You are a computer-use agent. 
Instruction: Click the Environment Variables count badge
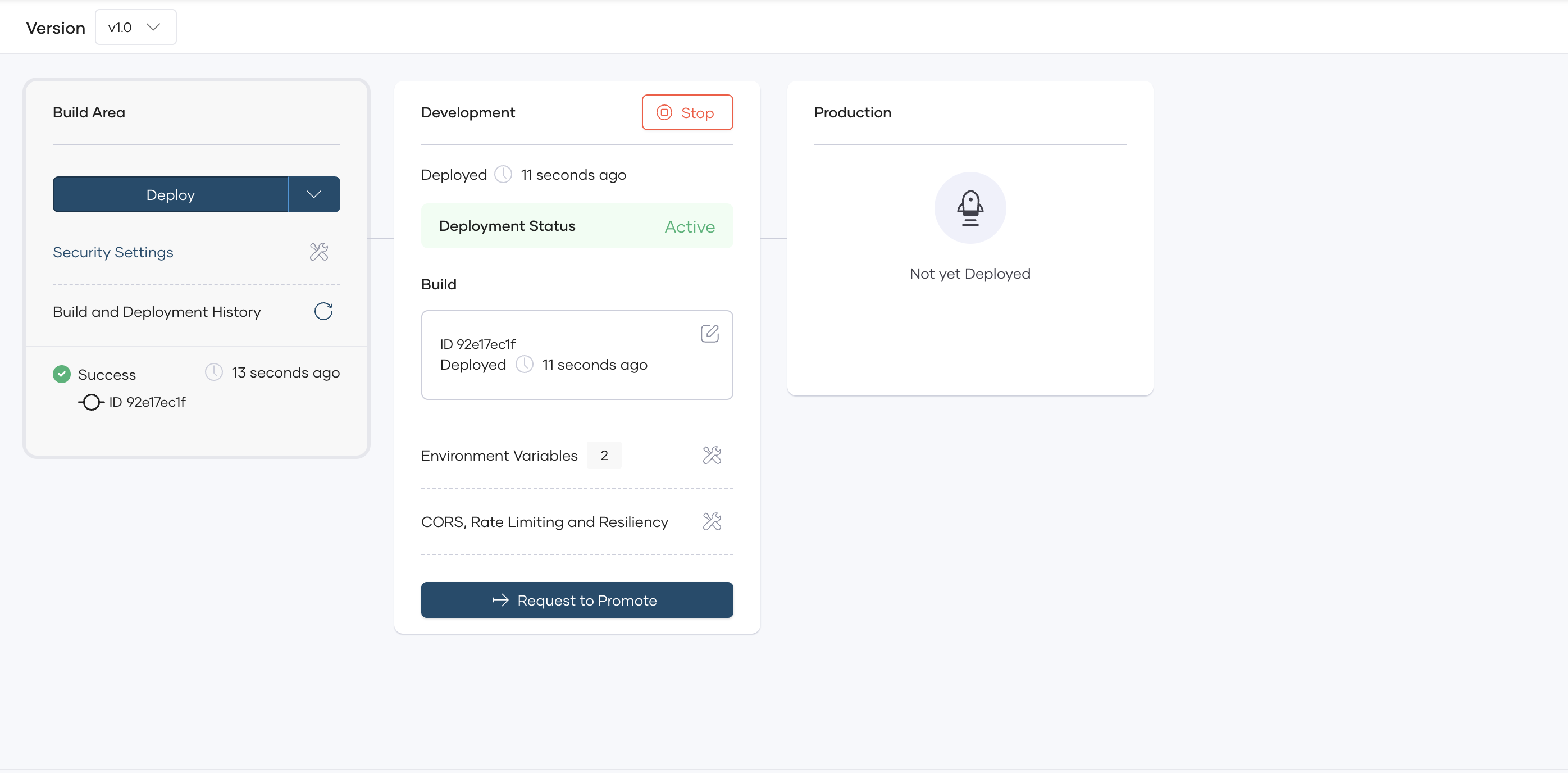[604, 454]
